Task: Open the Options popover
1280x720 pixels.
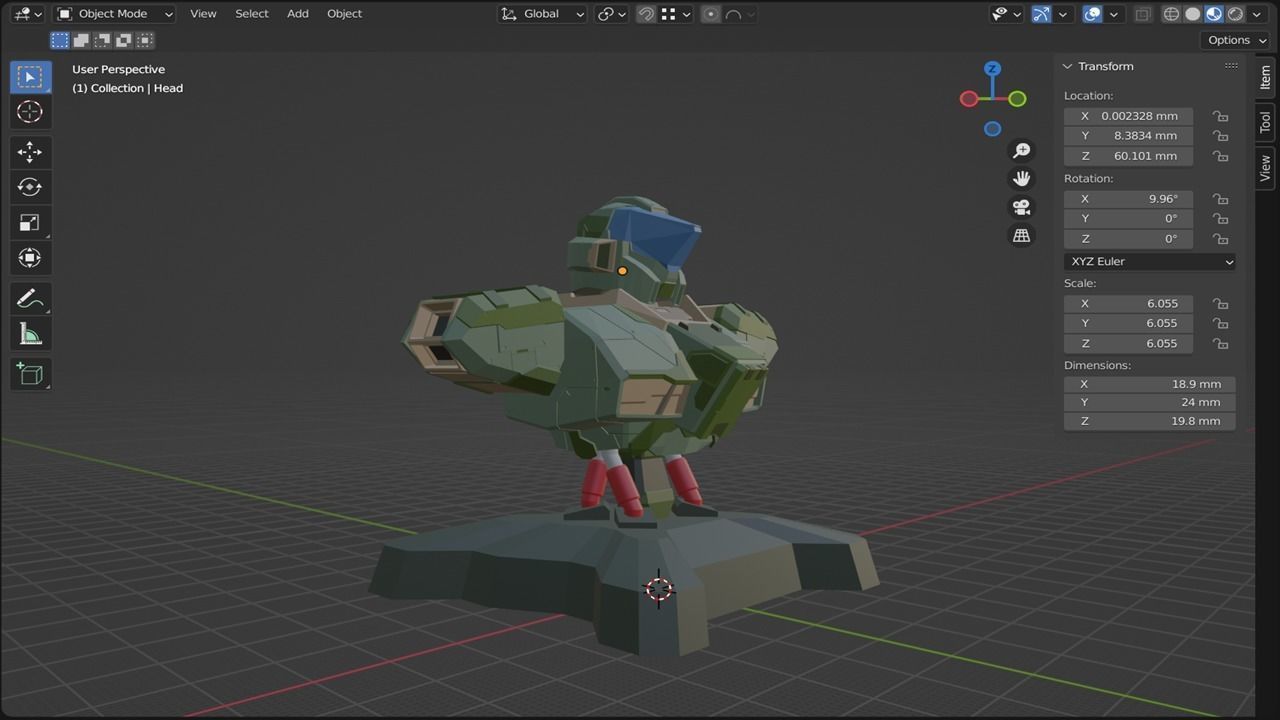Action: pos(1234,40)
